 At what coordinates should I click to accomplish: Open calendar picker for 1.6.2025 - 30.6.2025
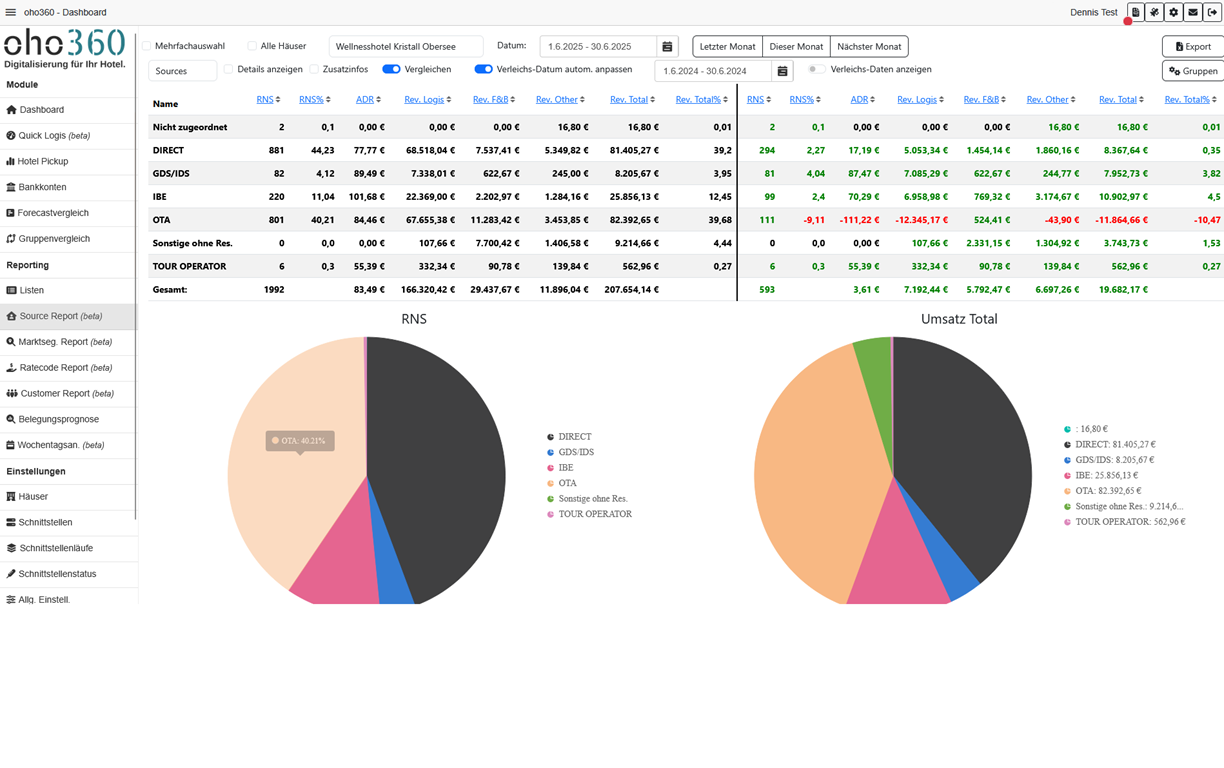tap(668, 46)
